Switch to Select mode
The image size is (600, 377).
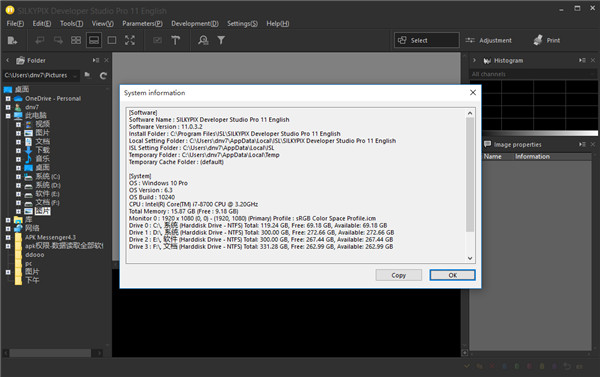(x=426, y=40)
